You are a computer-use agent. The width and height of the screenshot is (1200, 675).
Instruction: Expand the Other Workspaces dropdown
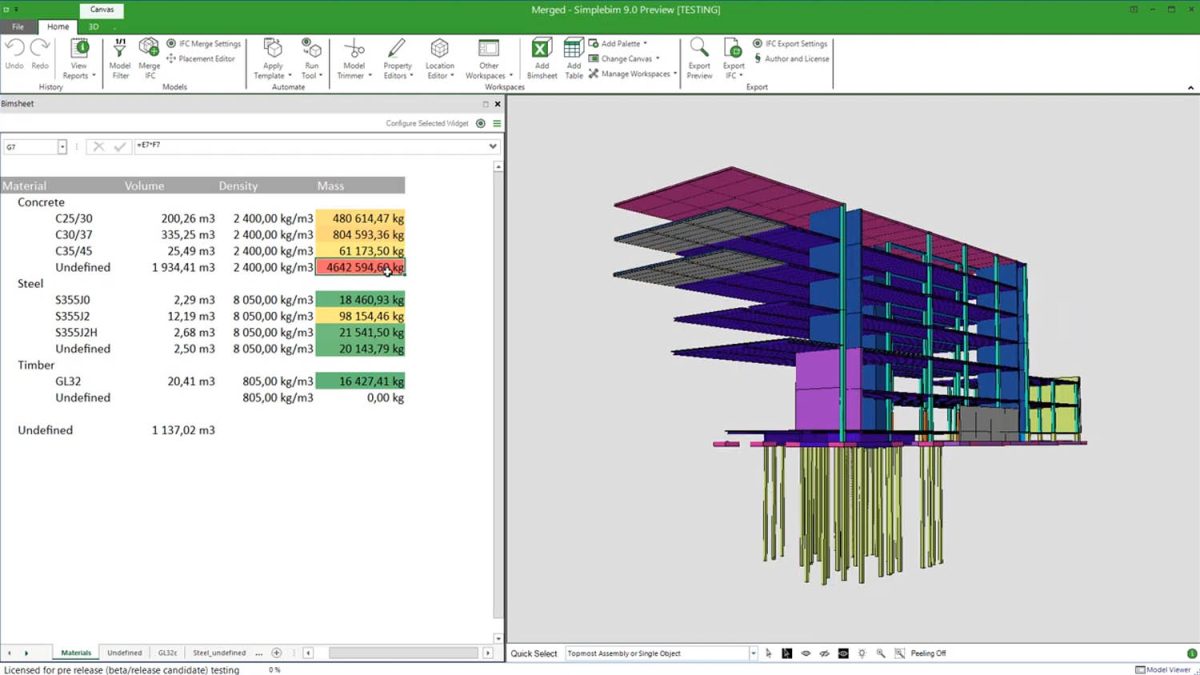tap(488, 60)
